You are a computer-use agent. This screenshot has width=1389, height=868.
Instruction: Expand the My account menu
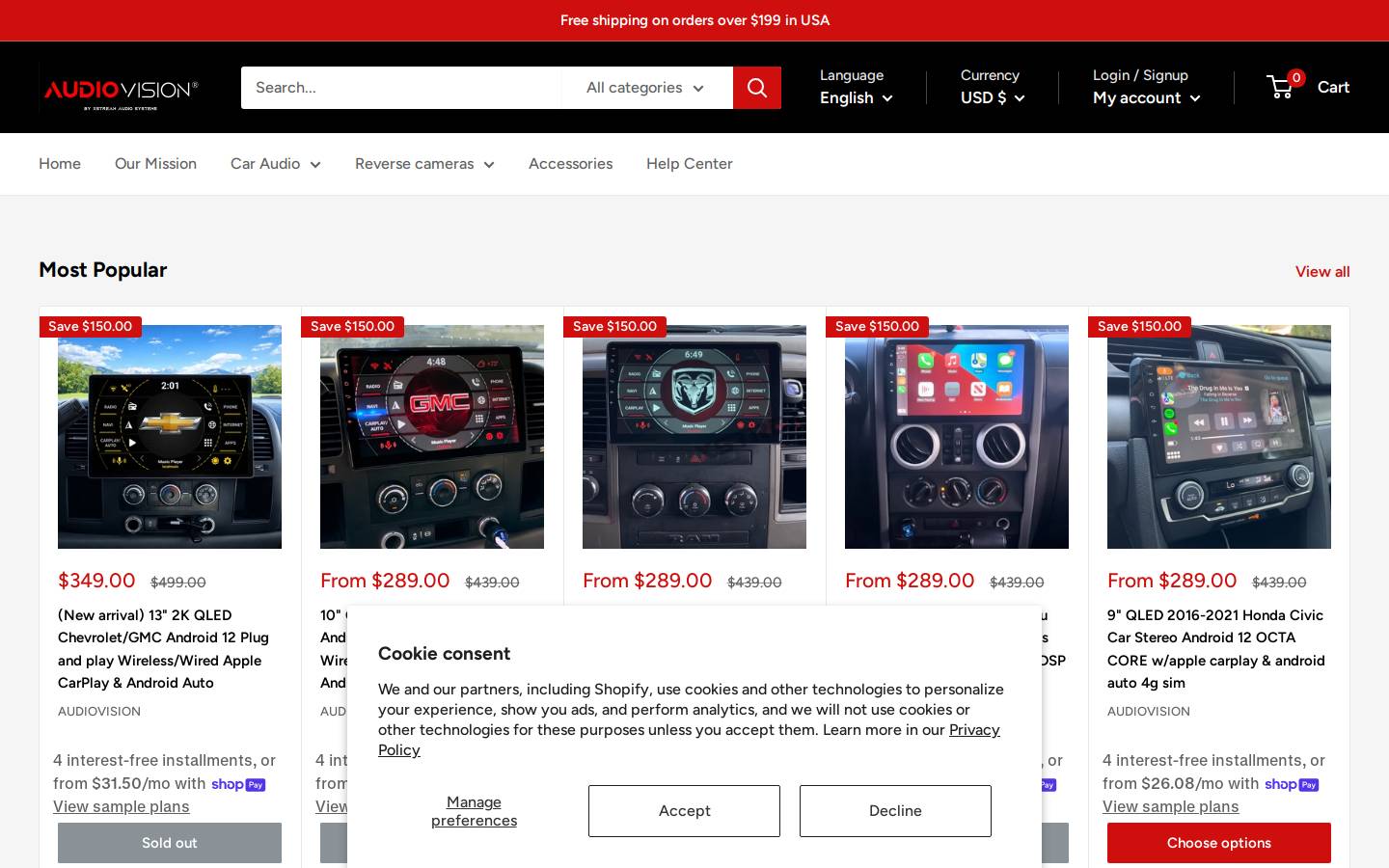(x=1147, y=97)
